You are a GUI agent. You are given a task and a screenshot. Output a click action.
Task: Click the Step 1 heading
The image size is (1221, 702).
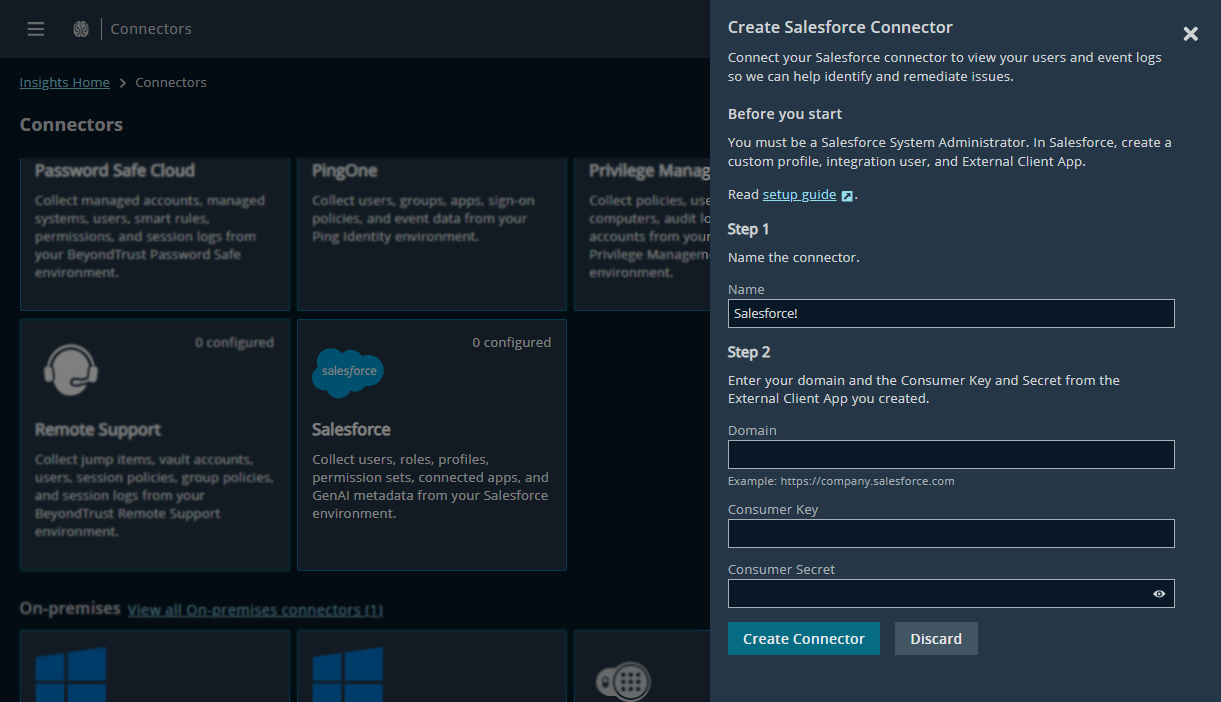pyautogui.click(x=749, y=229)
